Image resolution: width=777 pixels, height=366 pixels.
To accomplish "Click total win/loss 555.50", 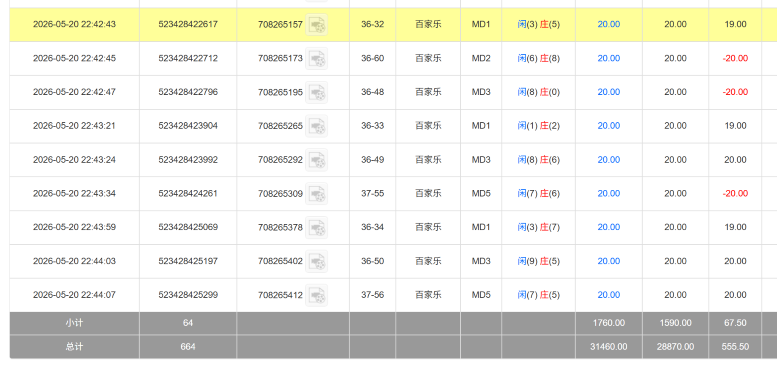I will (735, 347).
